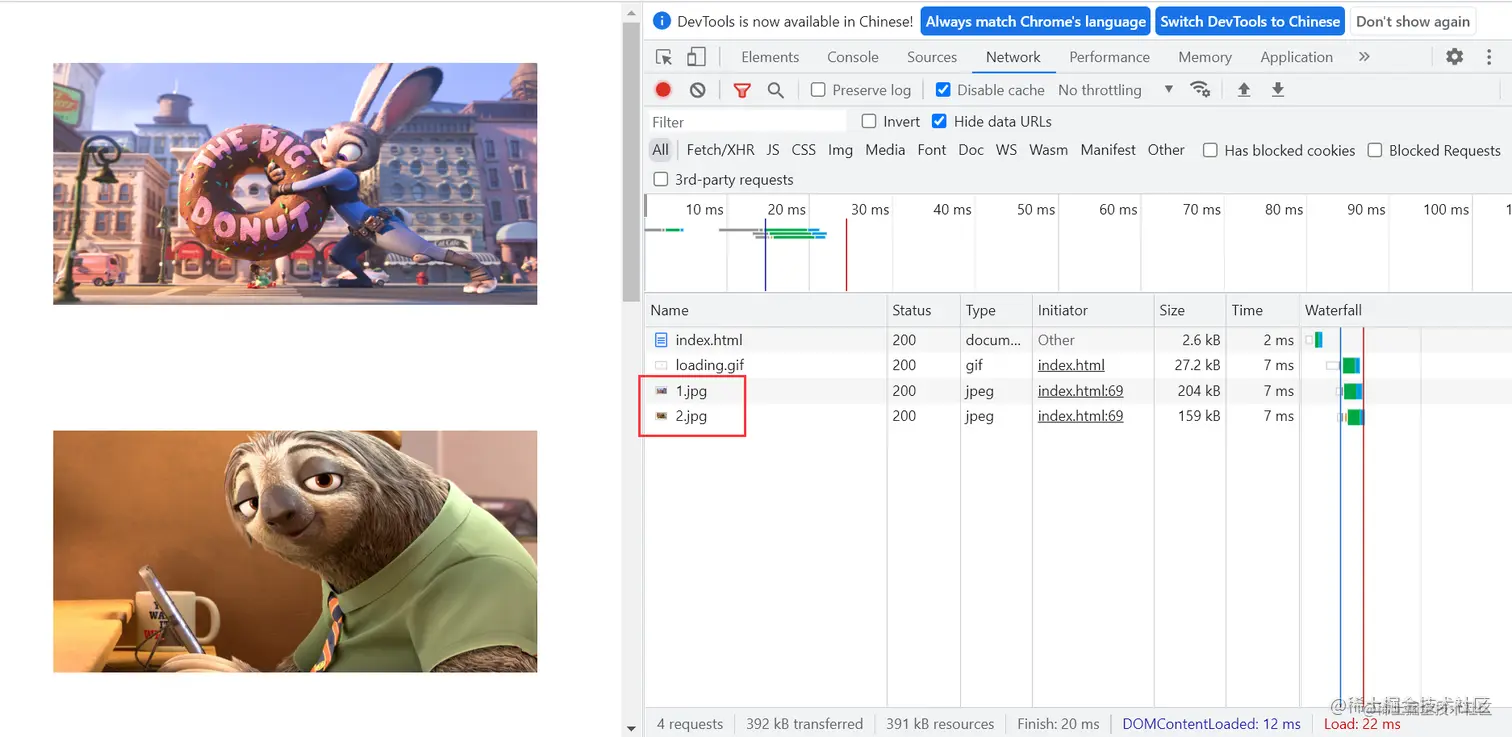Image resolution: width=1512 pixels, height=737 pixels.
Task: Open index.html:69 initiator of 1.jpg
Action: [x=1080, y=391]
